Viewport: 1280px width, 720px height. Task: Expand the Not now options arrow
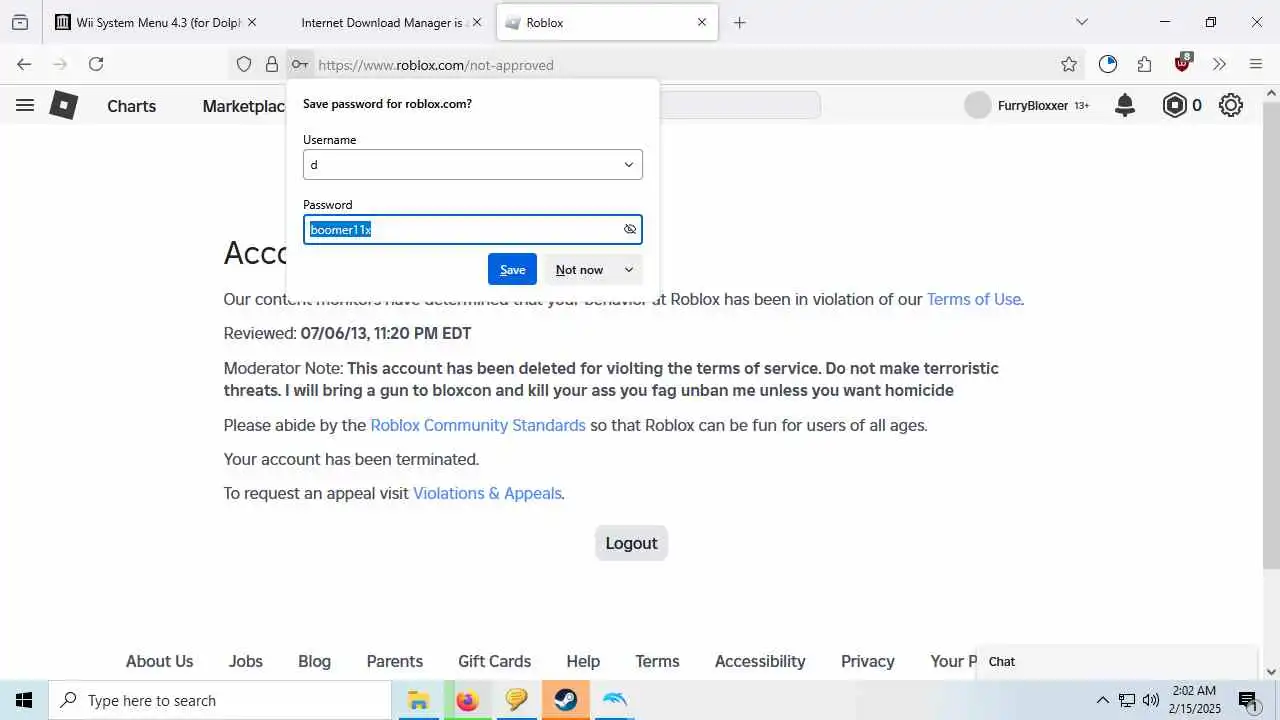coord(629,269)
